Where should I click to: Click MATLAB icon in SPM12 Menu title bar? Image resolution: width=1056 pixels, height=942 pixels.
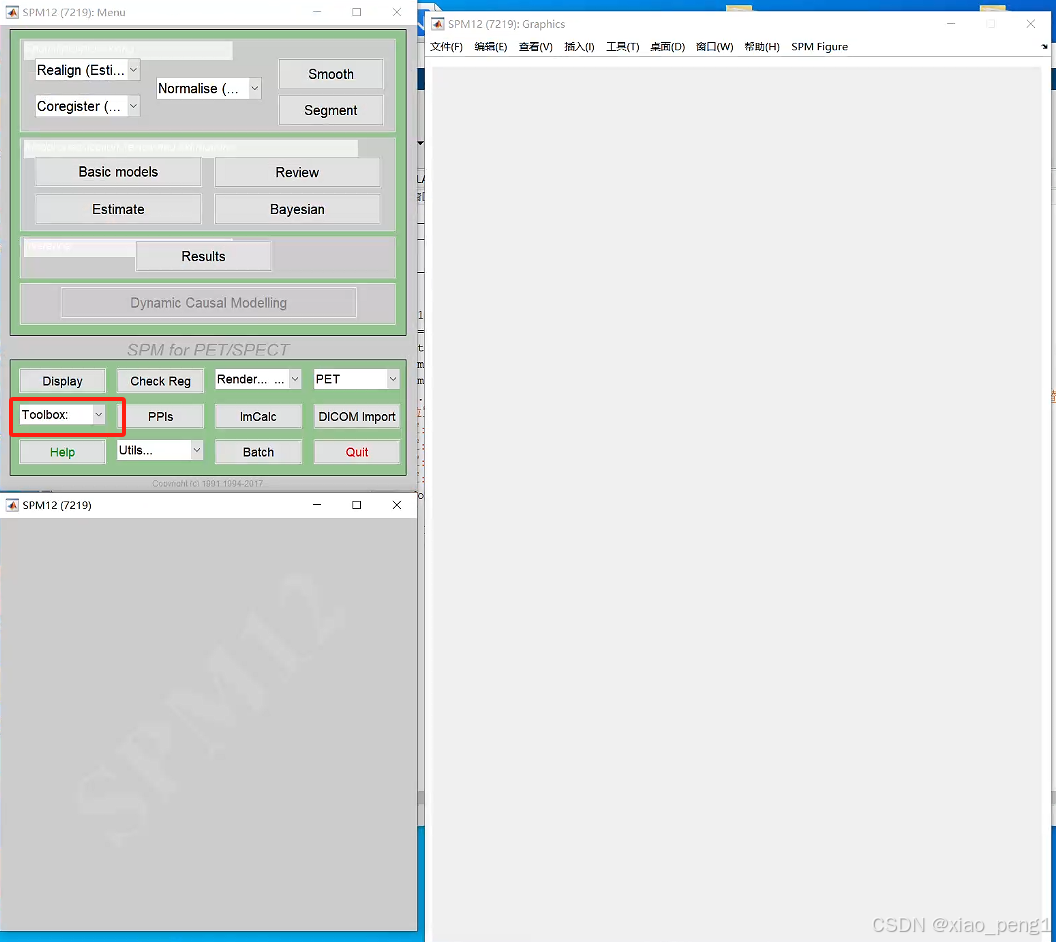(x=12, y=12)
